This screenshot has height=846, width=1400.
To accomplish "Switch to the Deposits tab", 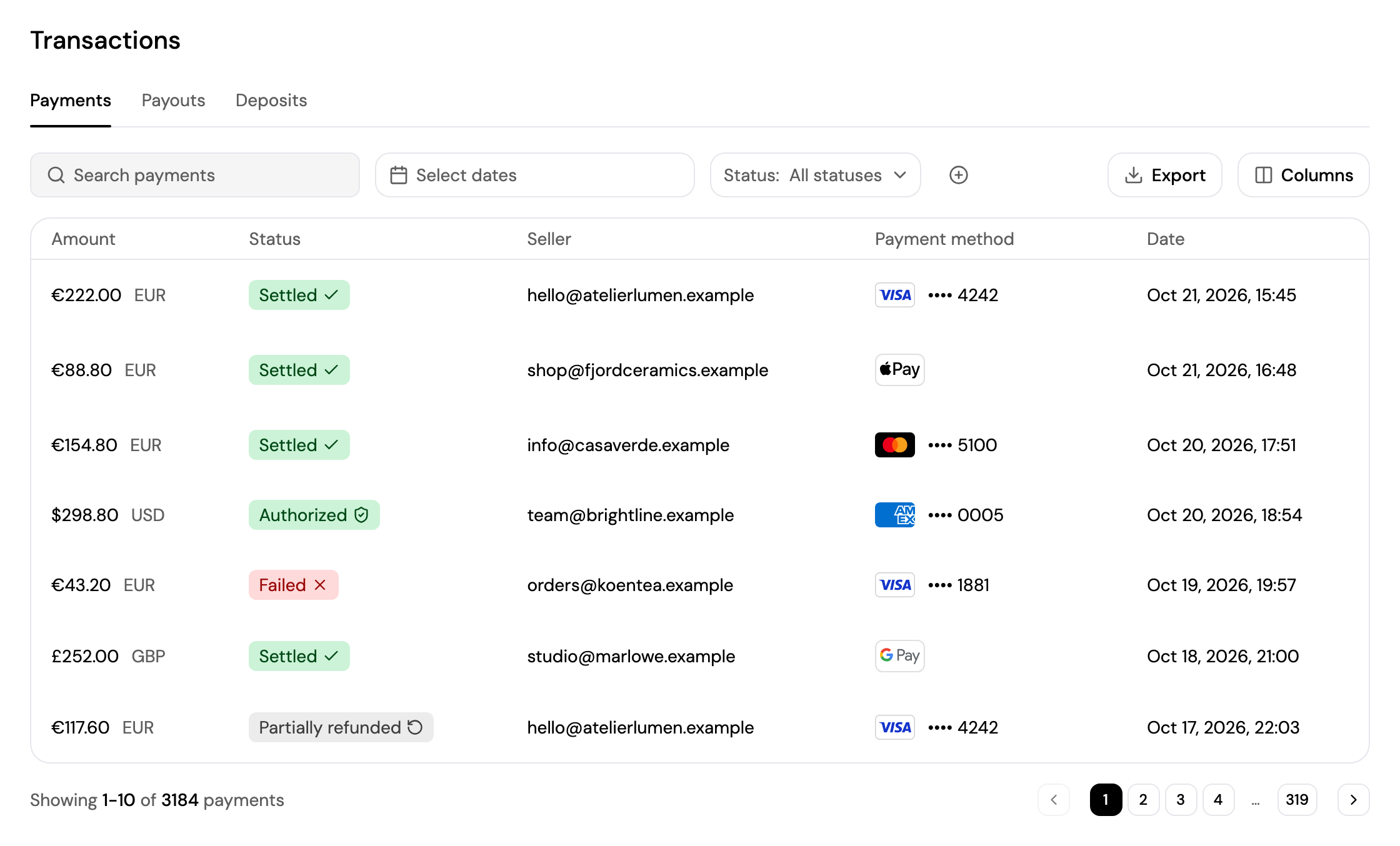I will click(x=271, y=101).
